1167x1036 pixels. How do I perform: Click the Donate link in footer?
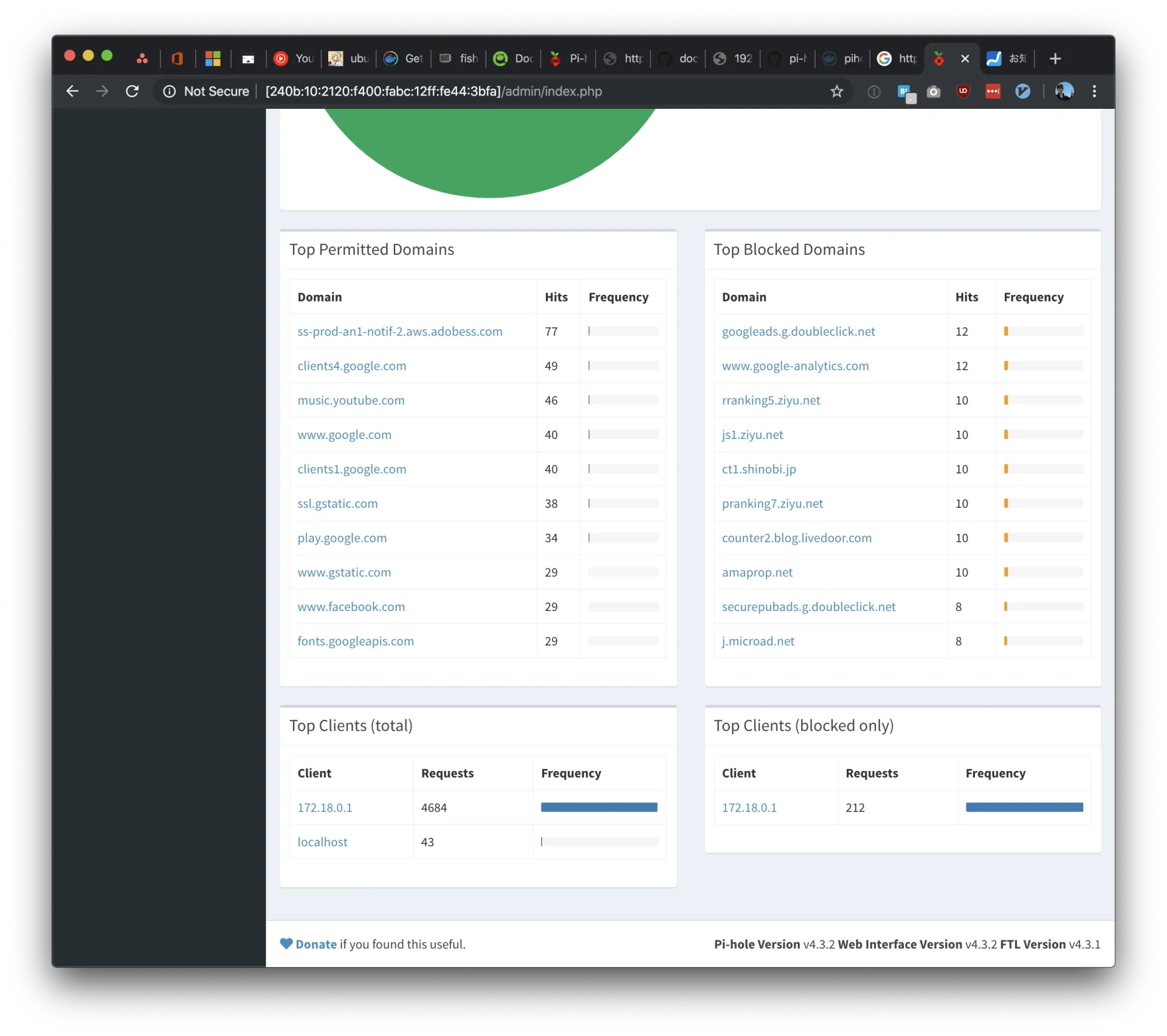[x=315, y=944]
